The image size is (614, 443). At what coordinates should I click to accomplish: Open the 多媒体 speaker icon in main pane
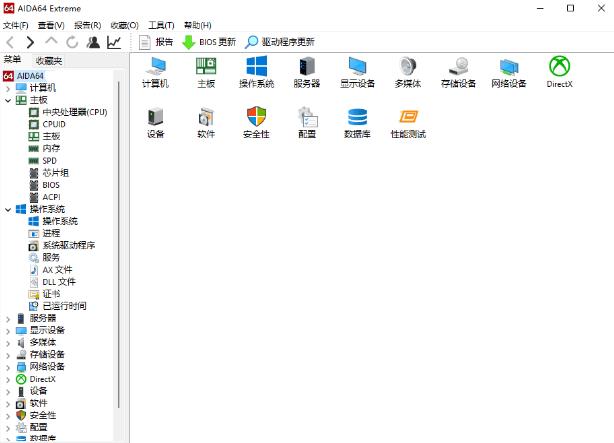pyautogui.click(x=408, y=72)
